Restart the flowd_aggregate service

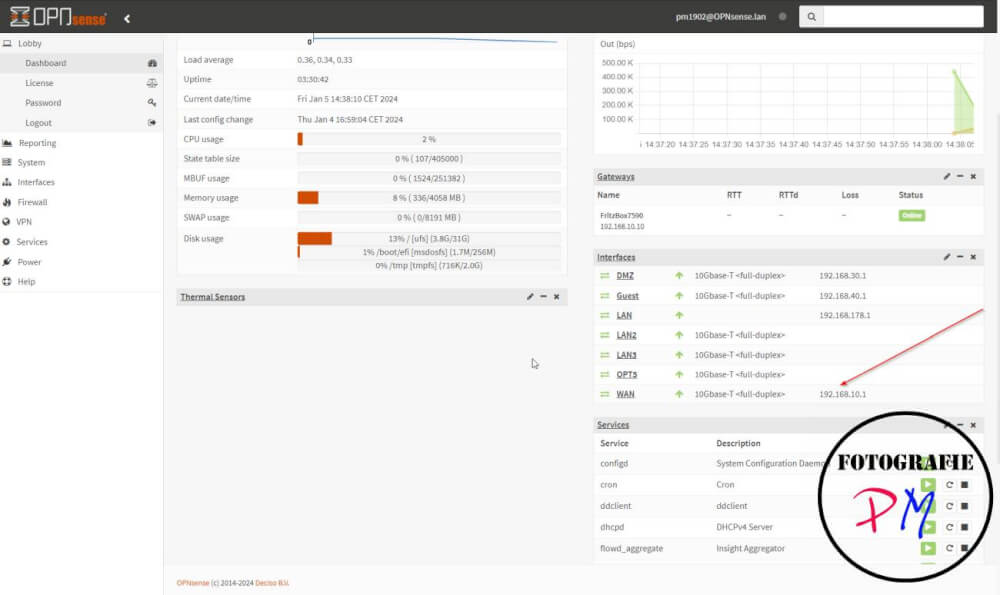(x=950, y=548)
